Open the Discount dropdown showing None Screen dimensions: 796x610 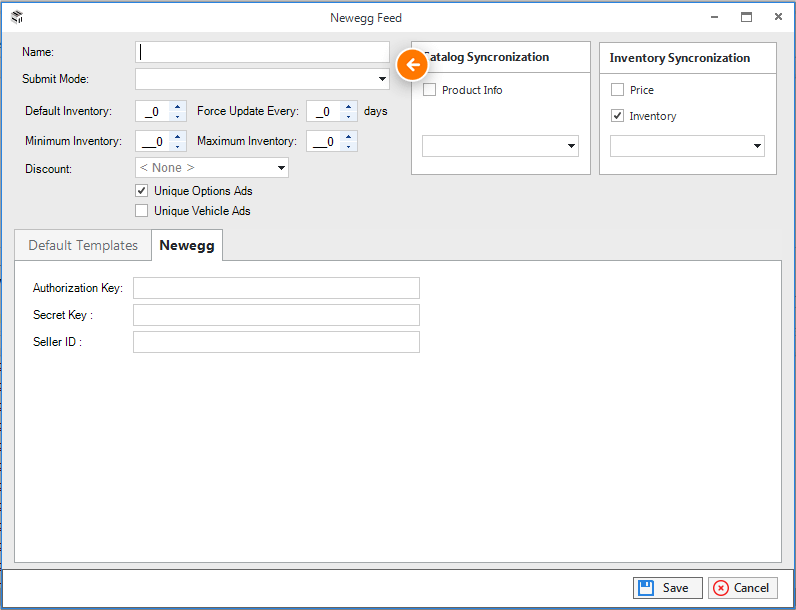click(212, 168)
